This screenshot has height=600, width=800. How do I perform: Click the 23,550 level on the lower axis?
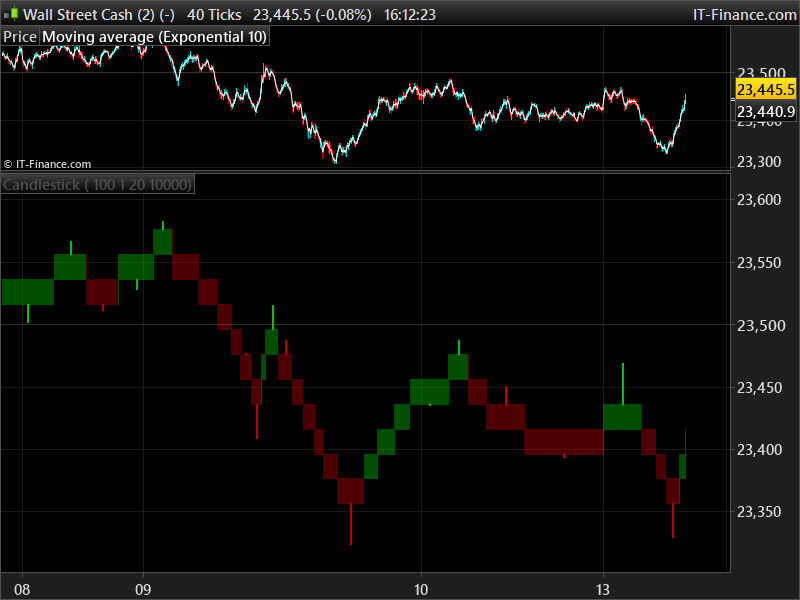pyautogui.click(x=759, y=263)
